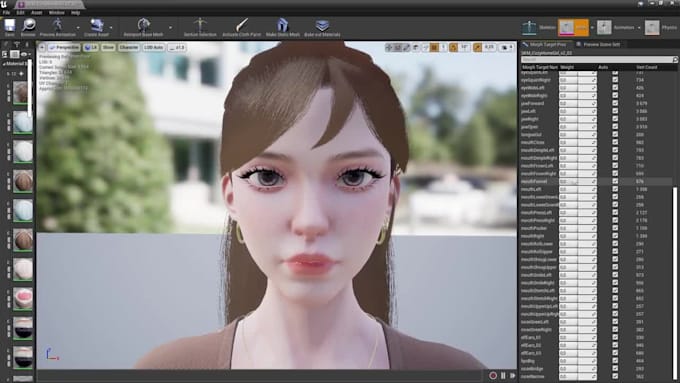Click the Section Selection icon
Image resolution: width=680 pixels, height=383 pixels.
(x=200, y=25)
